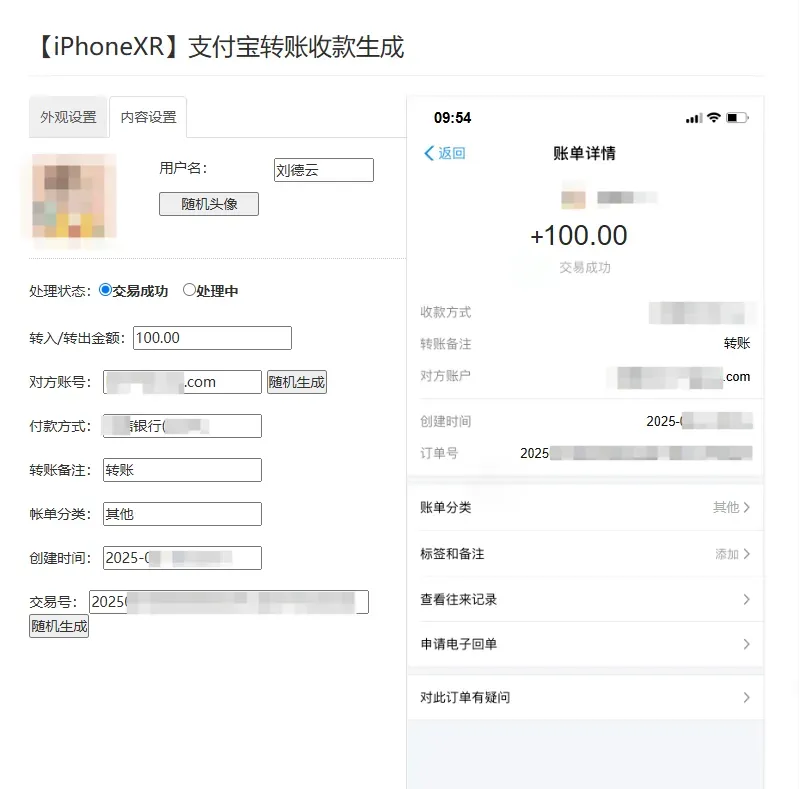Select the 处理中 radio button
The image size is (799, 789).
coord(189,290)
